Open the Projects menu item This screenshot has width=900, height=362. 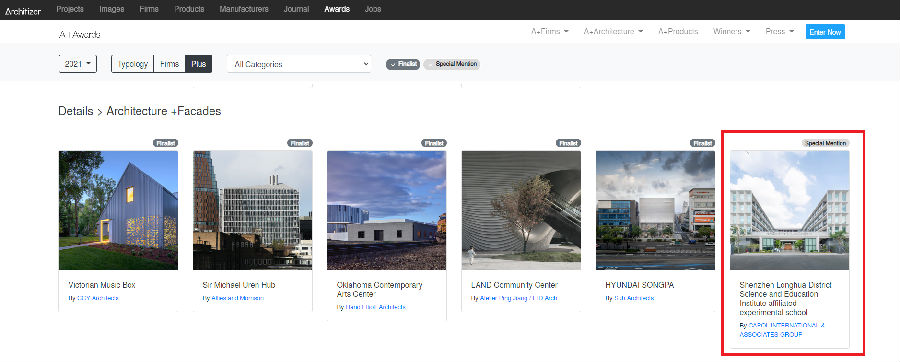point(70,9)
